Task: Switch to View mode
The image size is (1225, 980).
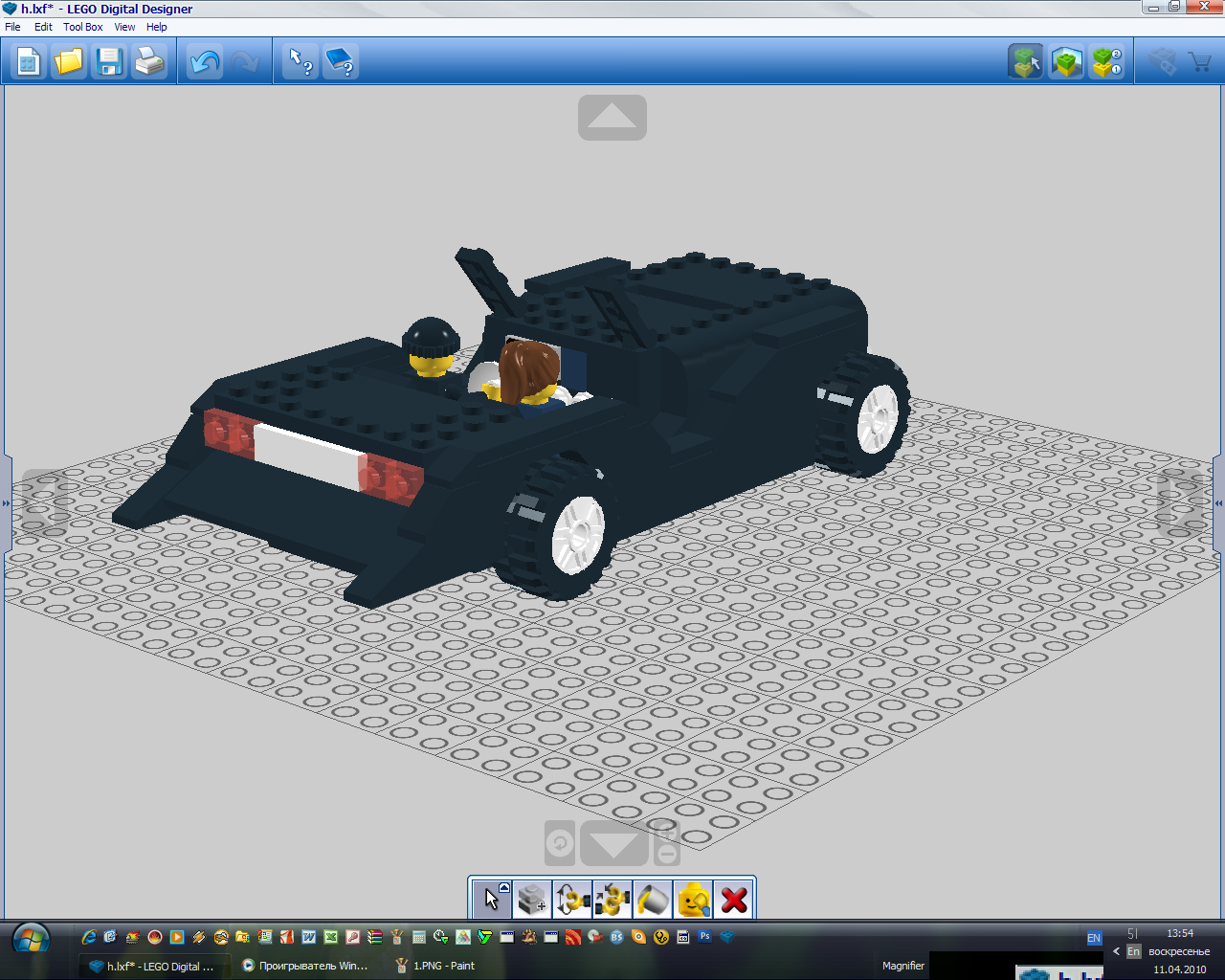Action: (x=1066, y=63)
